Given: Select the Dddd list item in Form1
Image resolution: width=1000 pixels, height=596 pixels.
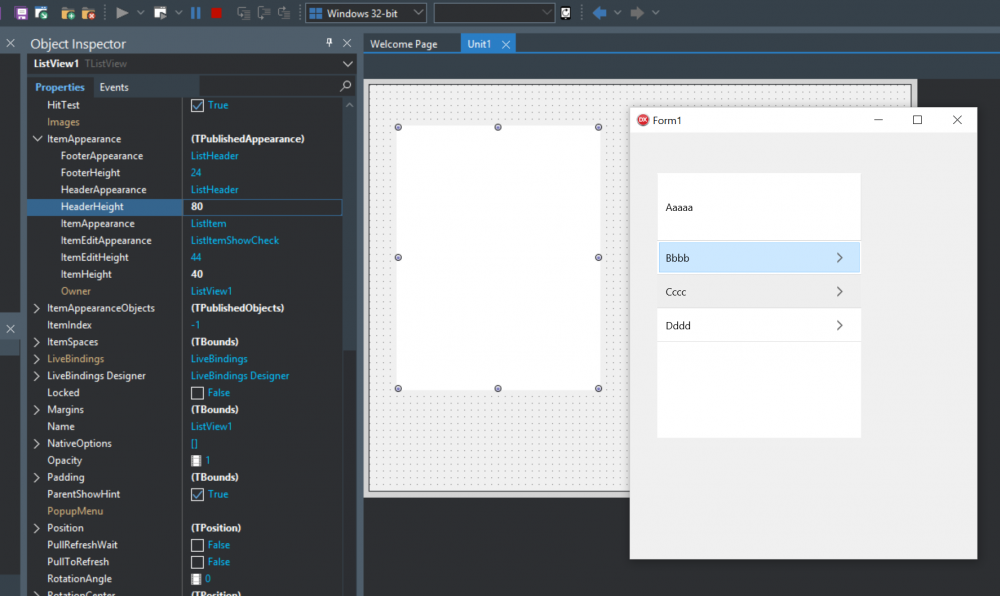Looking at the screenshot, I should (759, 325).
